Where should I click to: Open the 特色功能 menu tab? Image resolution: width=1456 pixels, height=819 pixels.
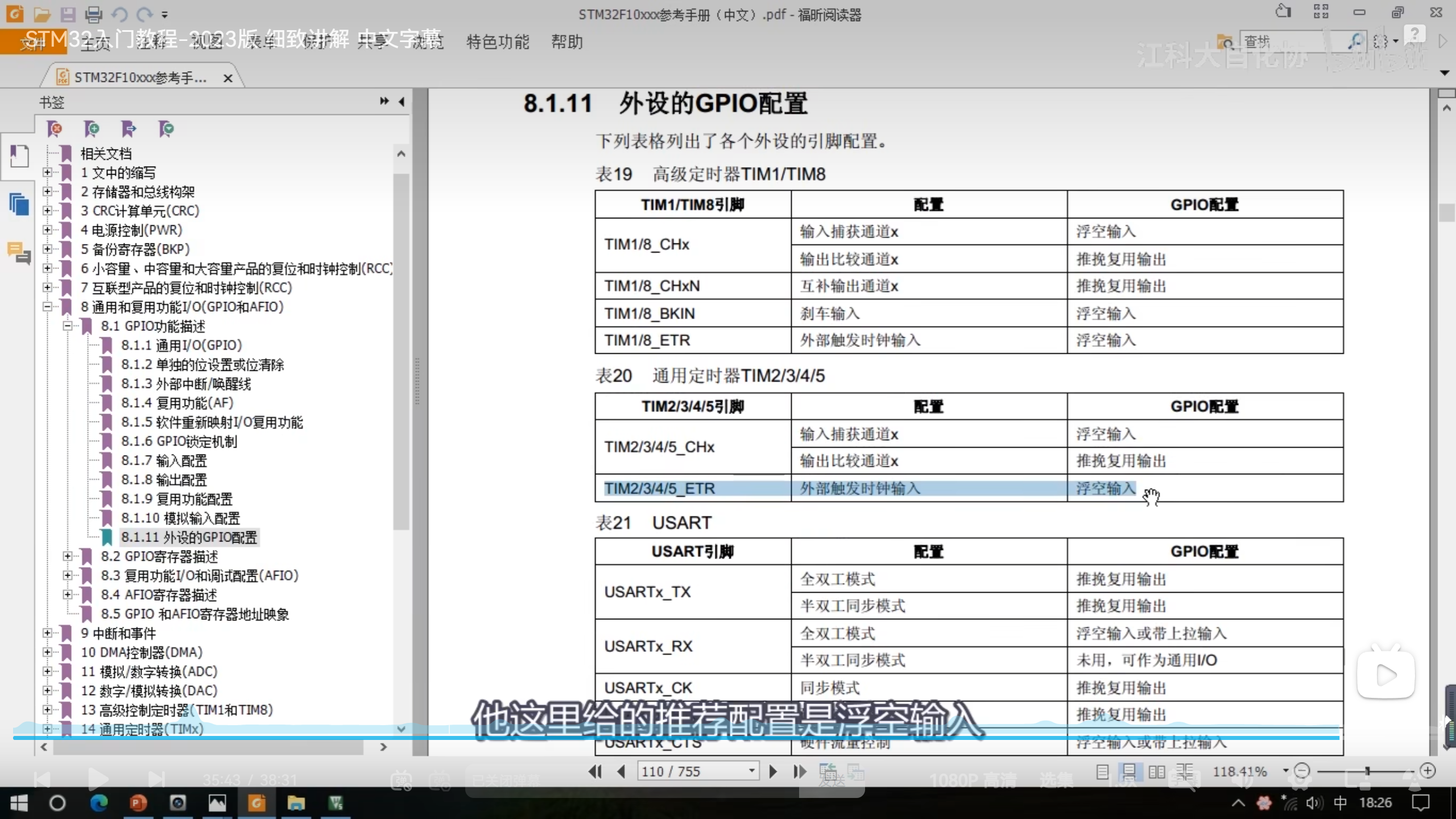click(x=497, y=42)
